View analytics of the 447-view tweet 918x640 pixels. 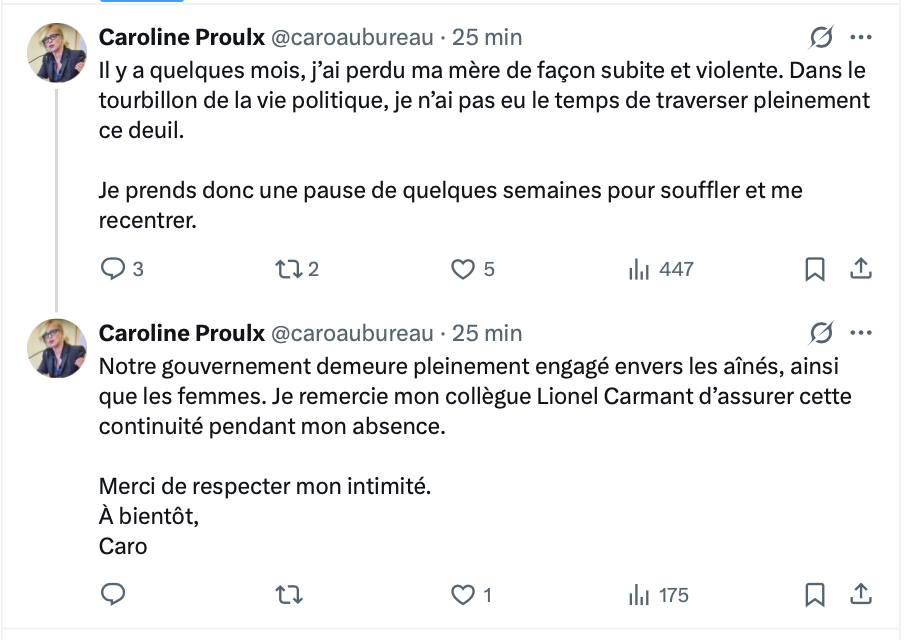[x=639, y=269]
